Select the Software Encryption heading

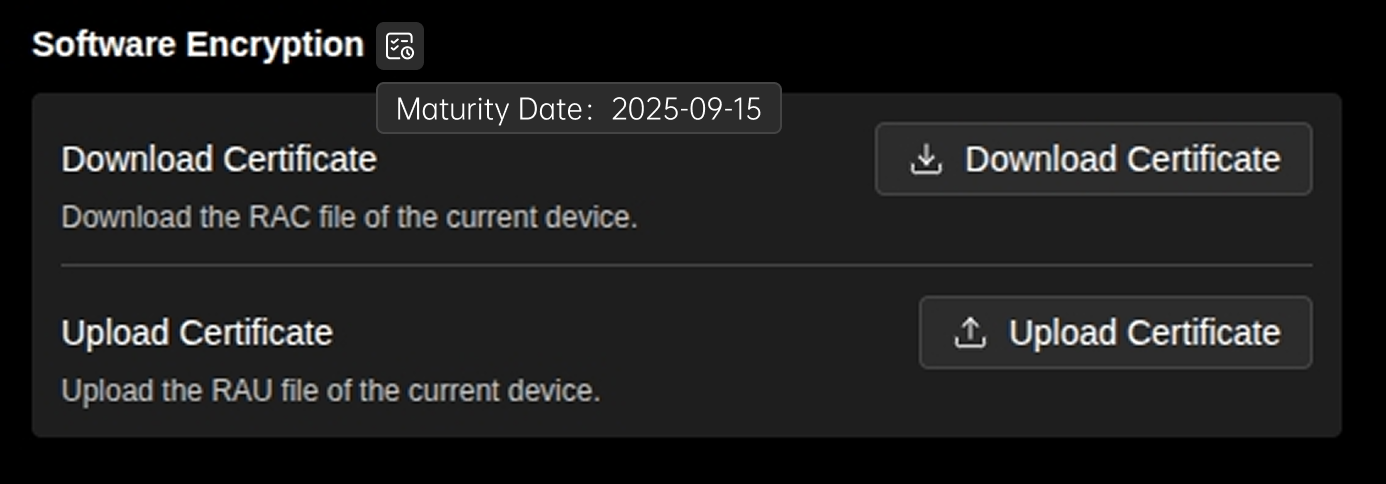pos(198,45)
